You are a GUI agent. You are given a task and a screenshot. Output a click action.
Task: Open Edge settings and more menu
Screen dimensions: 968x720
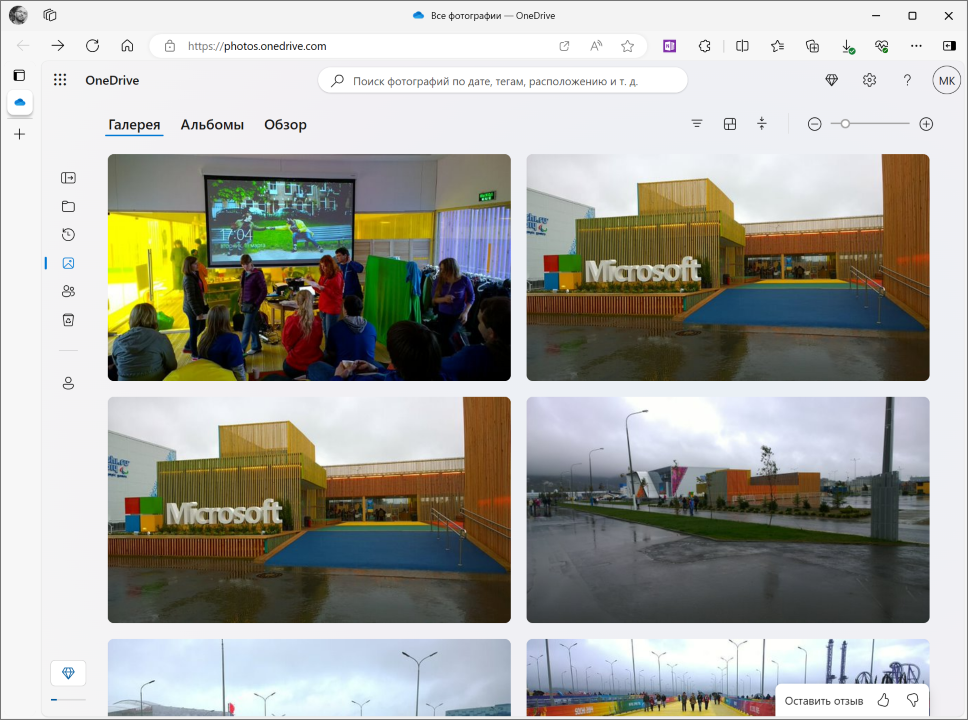[916, 46]
